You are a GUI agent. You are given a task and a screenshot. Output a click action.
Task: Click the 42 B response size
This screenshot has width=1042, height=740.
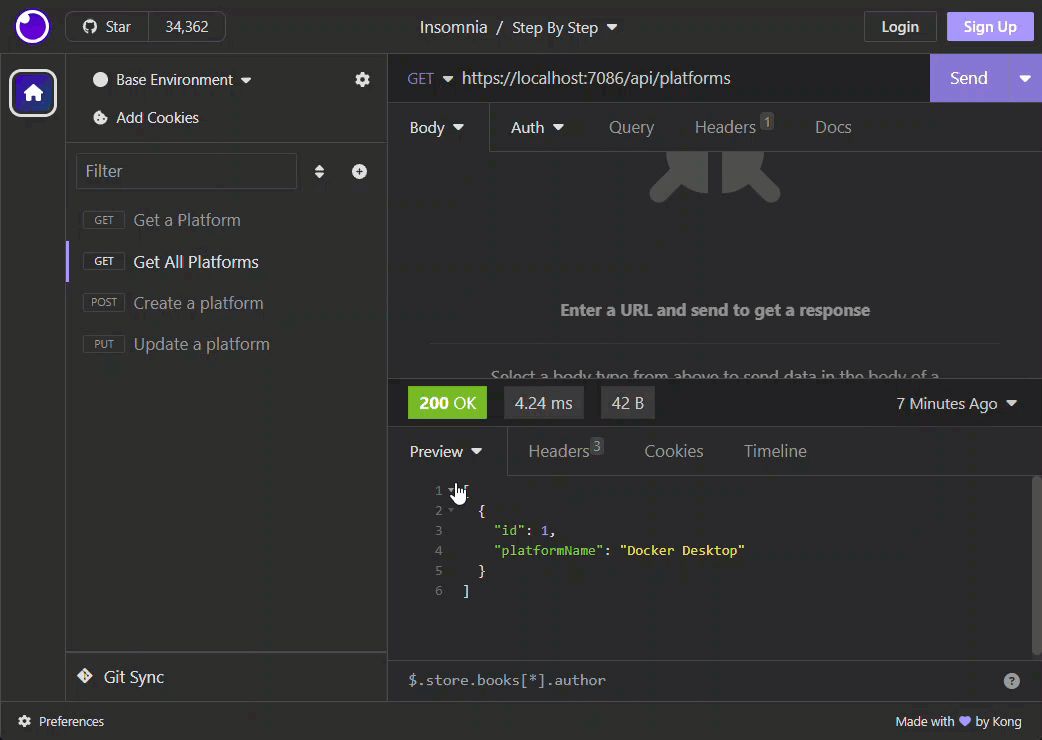627,403
